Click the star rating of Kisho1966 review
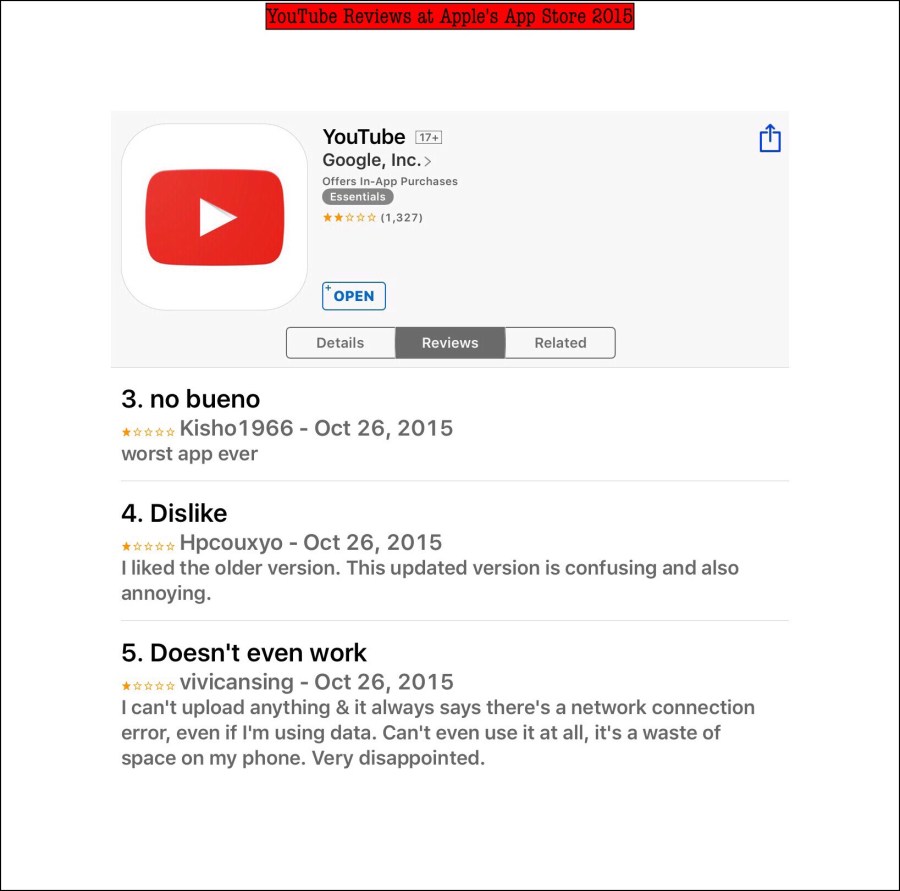 pos(148,432)
